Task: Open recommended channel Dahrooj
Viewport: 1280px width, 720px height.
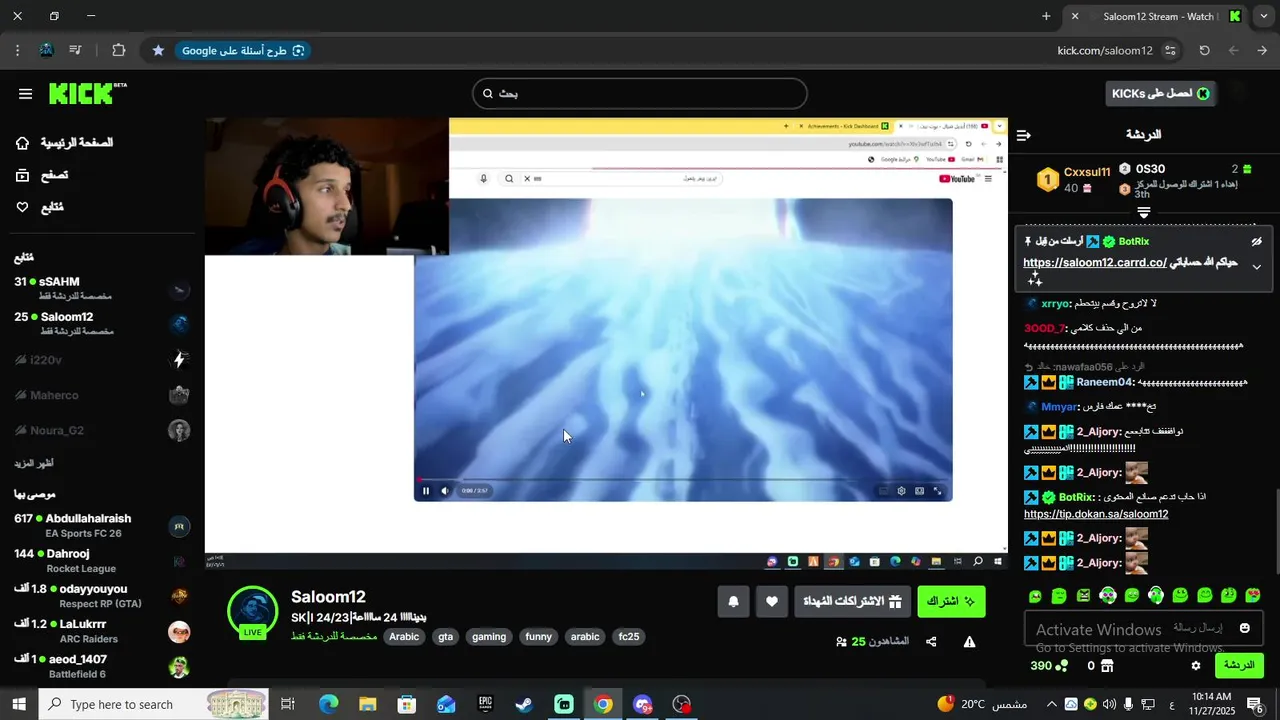Action: point(102,561)
